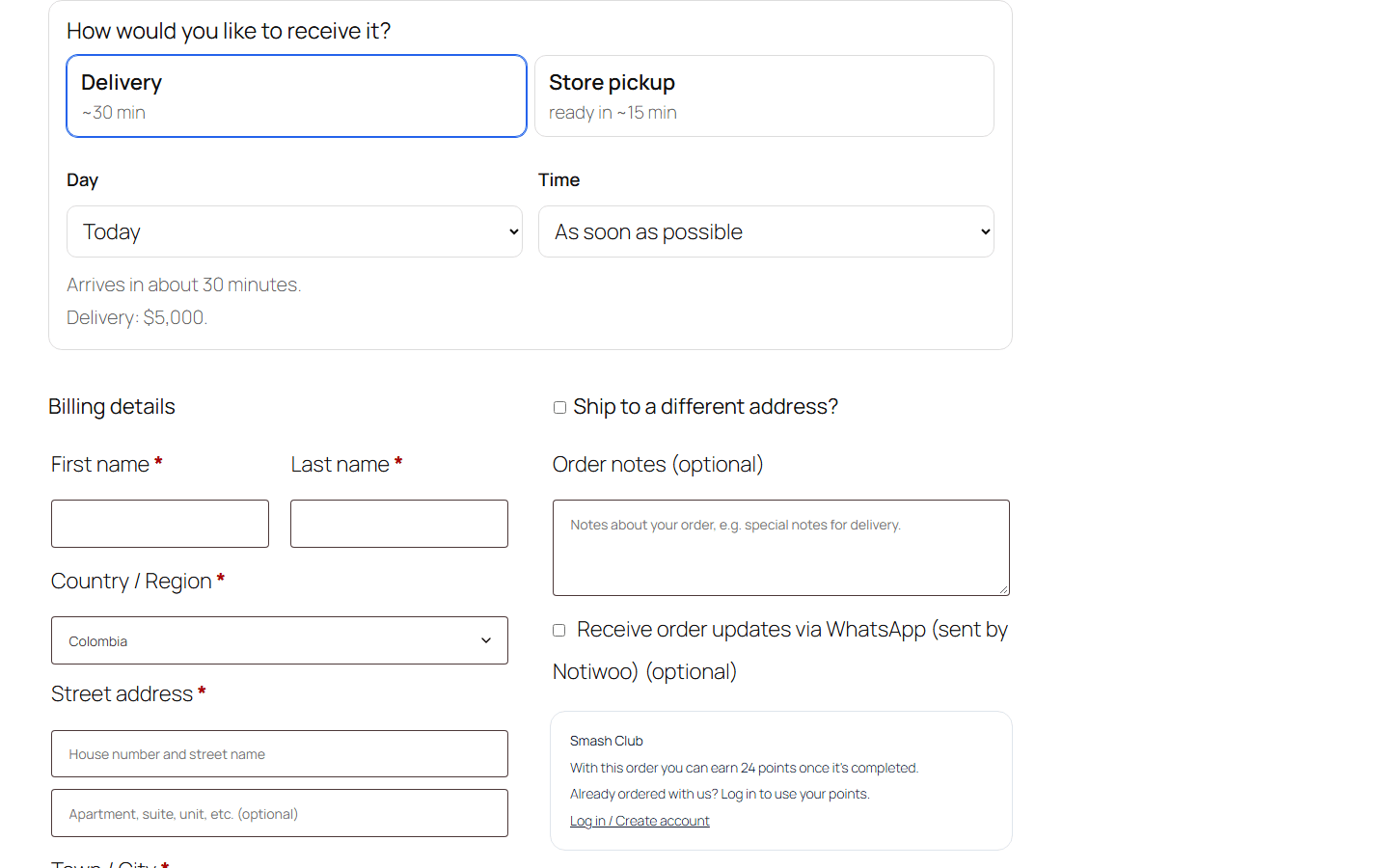Focus the Order notes text area

(781, 548)
